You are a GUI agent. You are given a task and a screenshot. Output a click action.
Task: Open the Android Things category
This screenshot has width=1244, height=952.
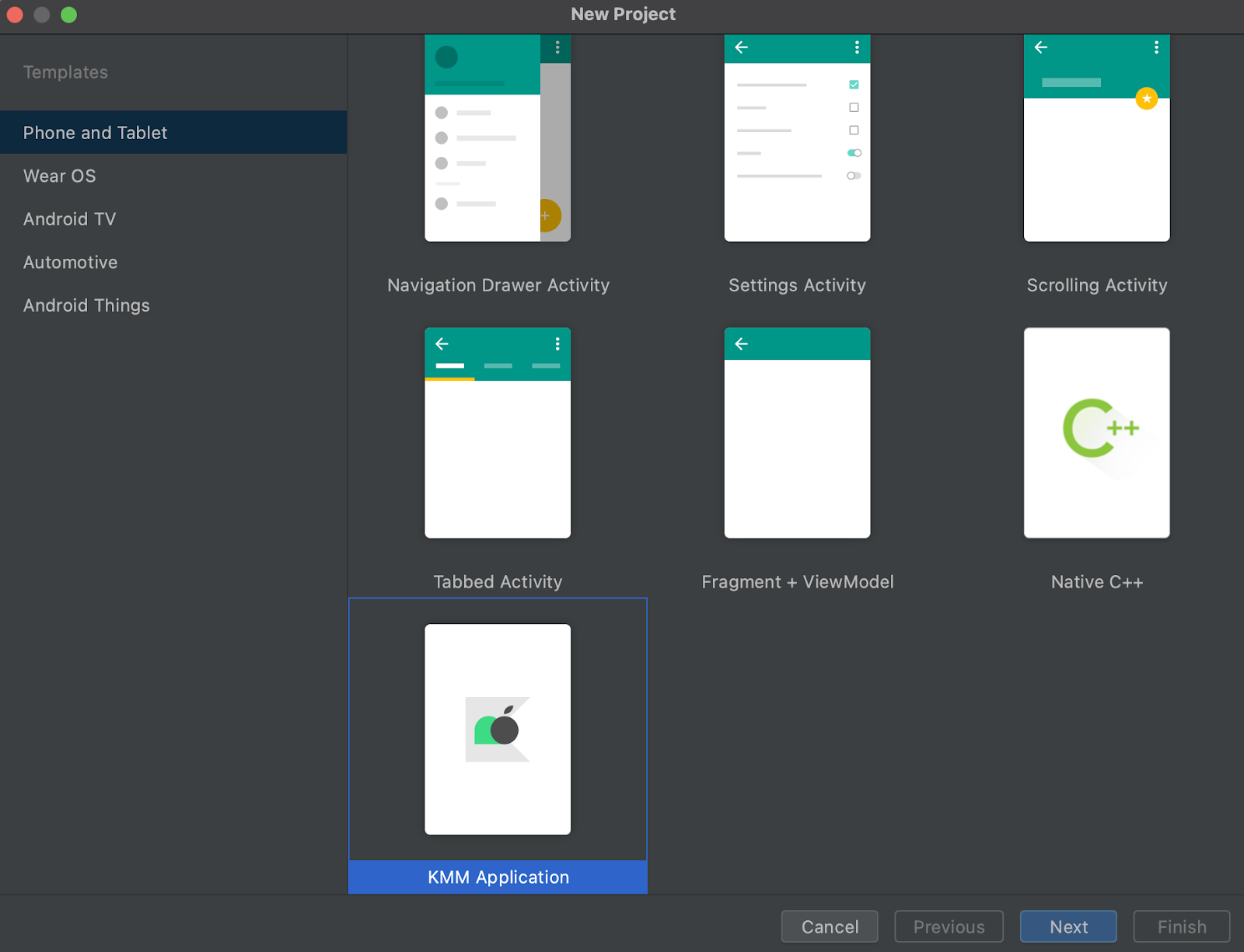click(x=86, y=305)
